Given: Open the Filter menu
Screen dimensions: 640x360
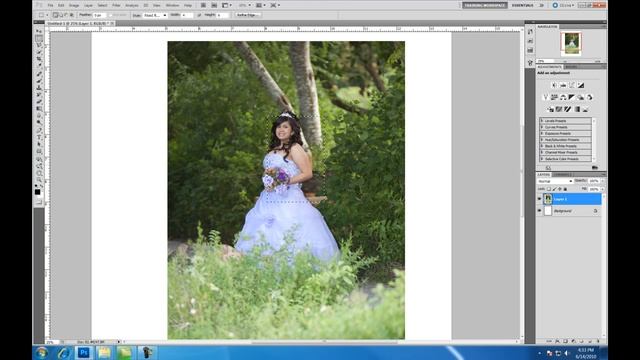Looking at the screenshot, I should [x=116, y=5].
